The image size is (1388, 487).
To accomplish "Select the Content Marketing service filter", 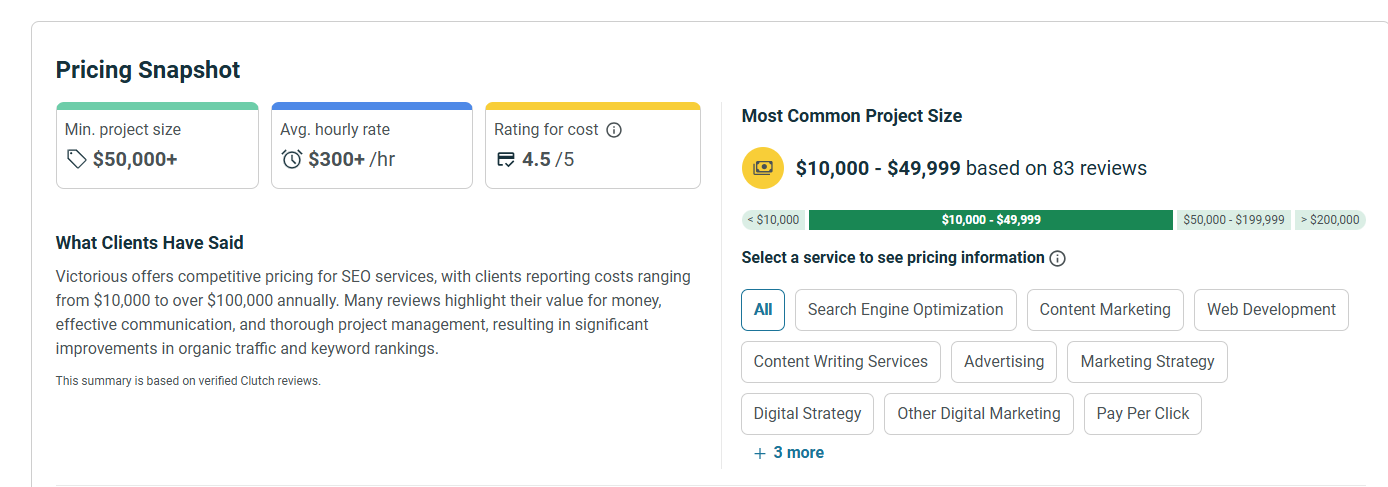I will 1105,310.
